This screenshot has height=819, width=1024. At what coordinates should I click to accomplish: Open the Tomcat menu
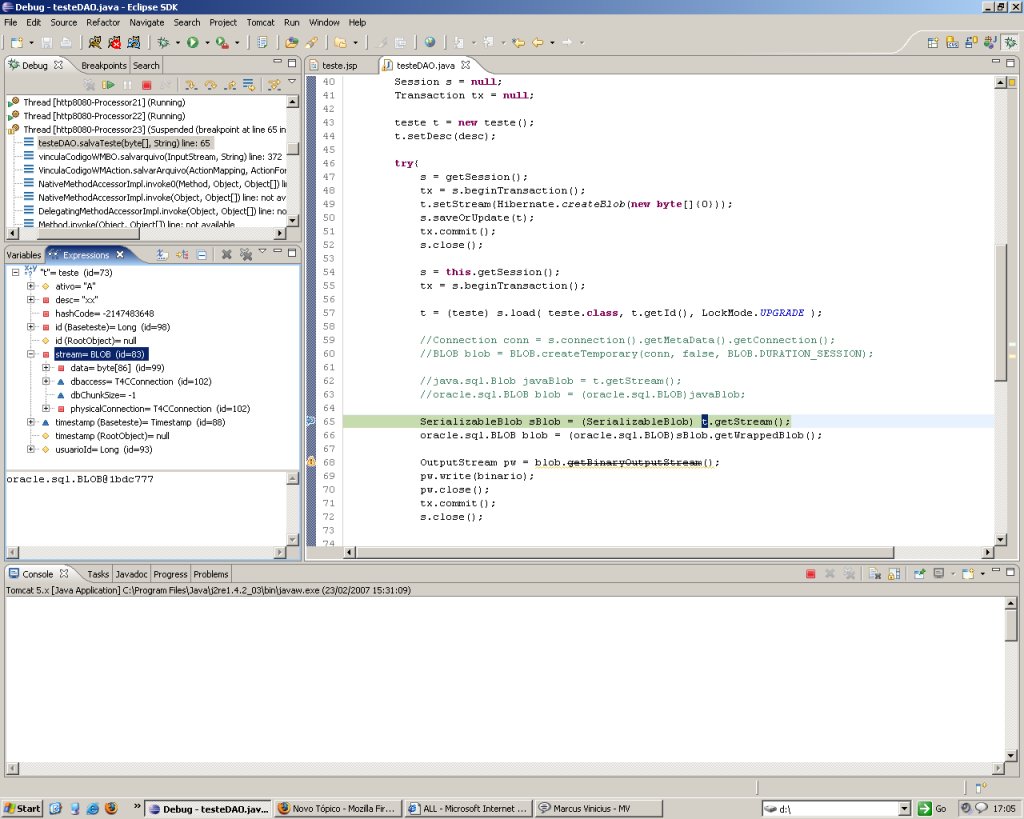(260, 22)
